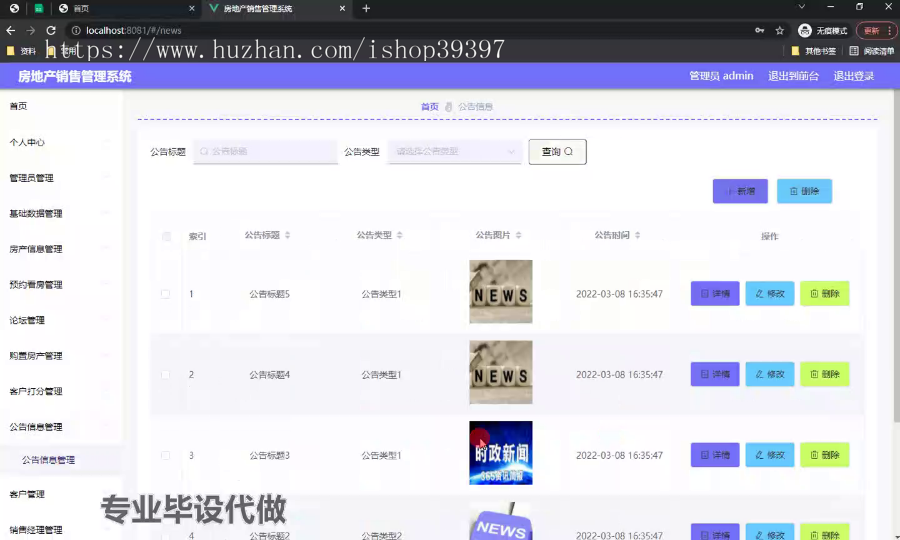Click 修改 for row 公告标题4

[x=770, y=374]
